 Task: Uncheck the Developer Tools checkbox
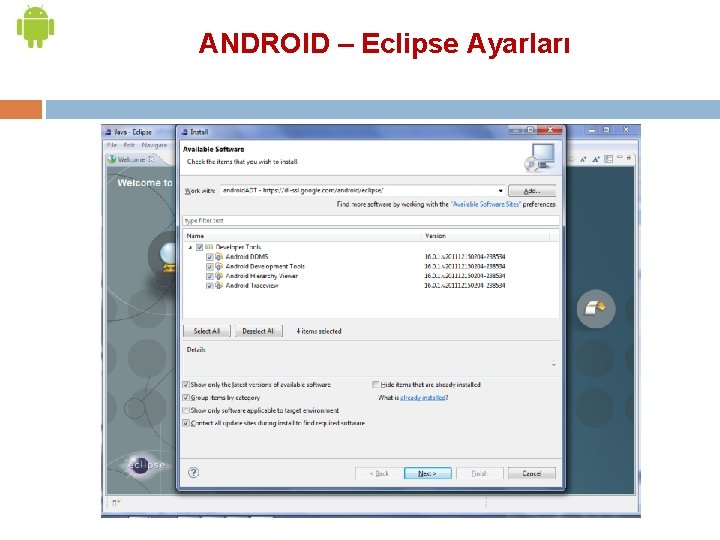pyautogui.click(x=199, y=247)
